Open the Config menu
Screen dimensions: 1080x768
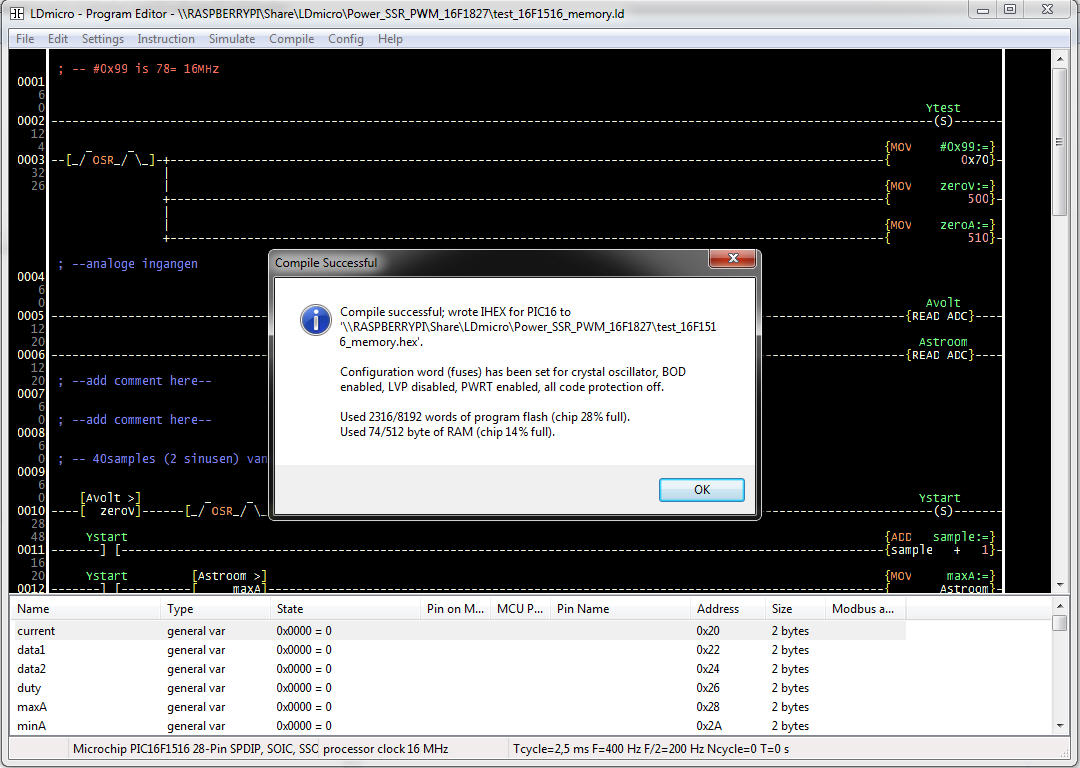pyautogui.click(x=346, y=39)
